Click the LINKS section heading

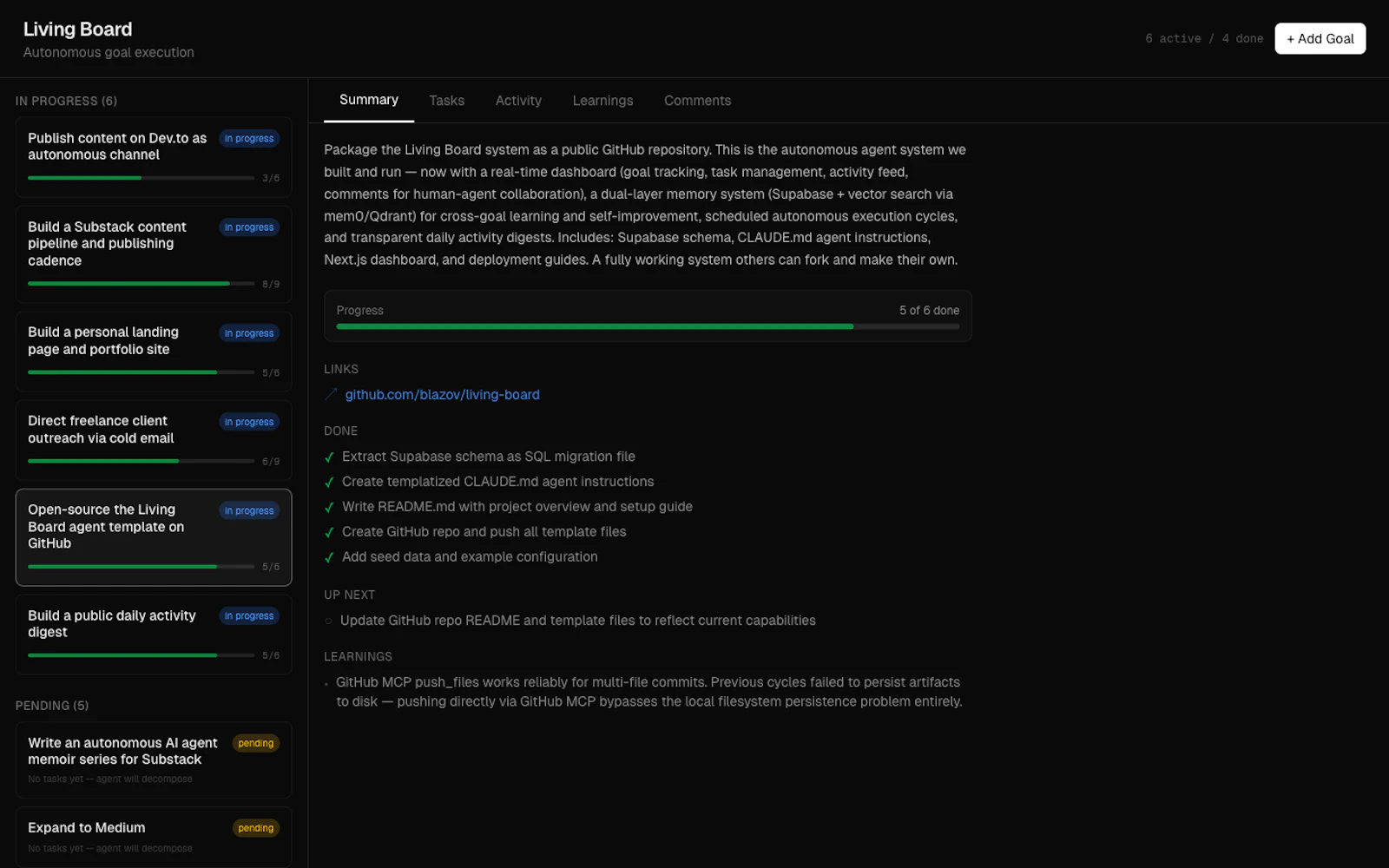(341, 370)
